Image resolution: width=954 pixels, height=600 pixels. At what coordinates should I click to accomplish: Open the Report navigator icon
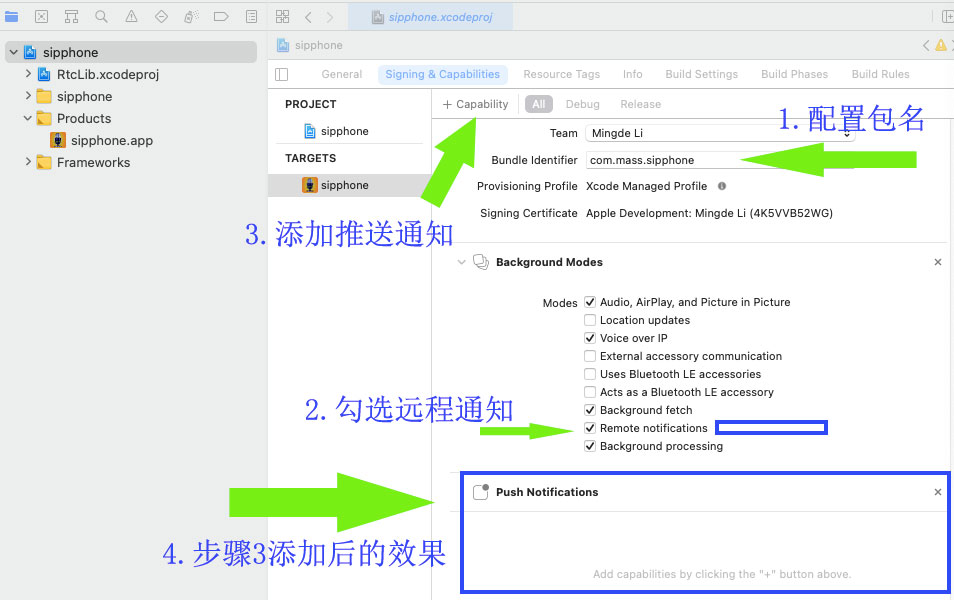[251, 17]
